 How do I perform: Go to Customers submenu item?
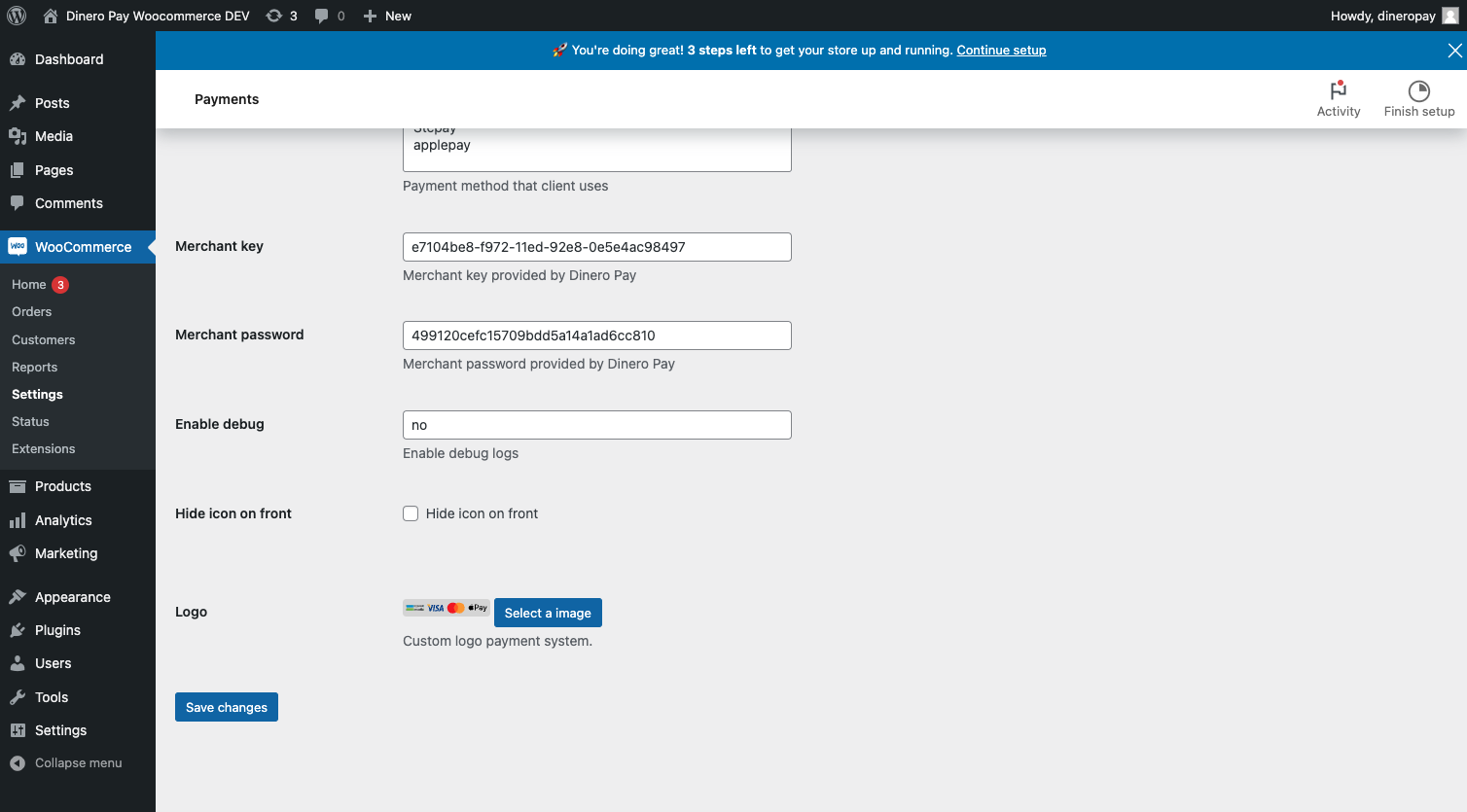click(x=44, y=339)
